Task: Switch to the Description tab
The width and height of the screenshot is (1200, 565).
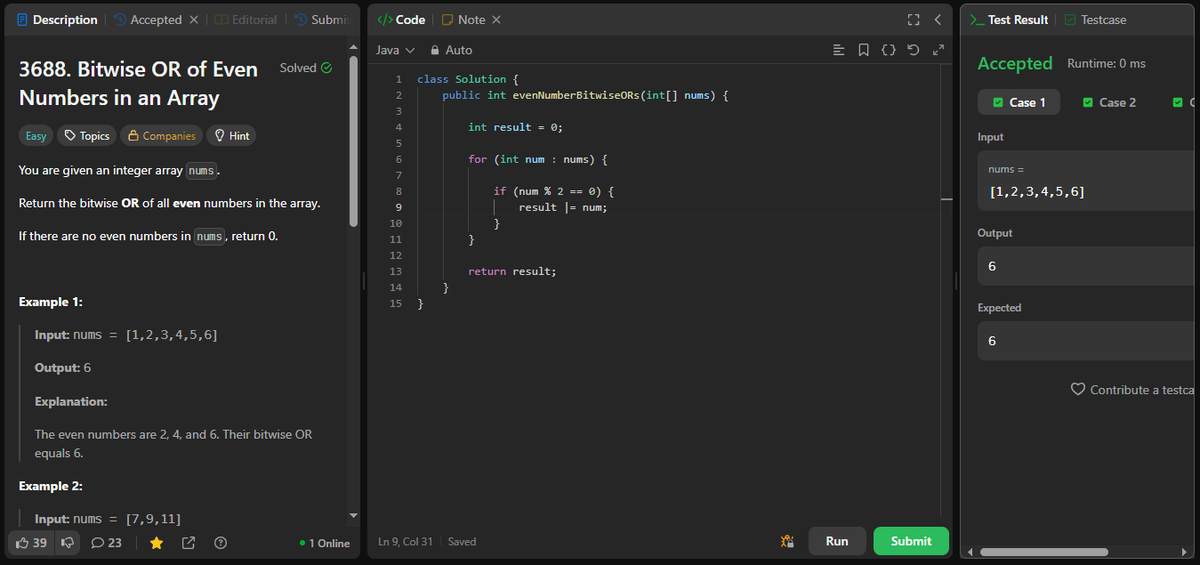Action: 58,20
